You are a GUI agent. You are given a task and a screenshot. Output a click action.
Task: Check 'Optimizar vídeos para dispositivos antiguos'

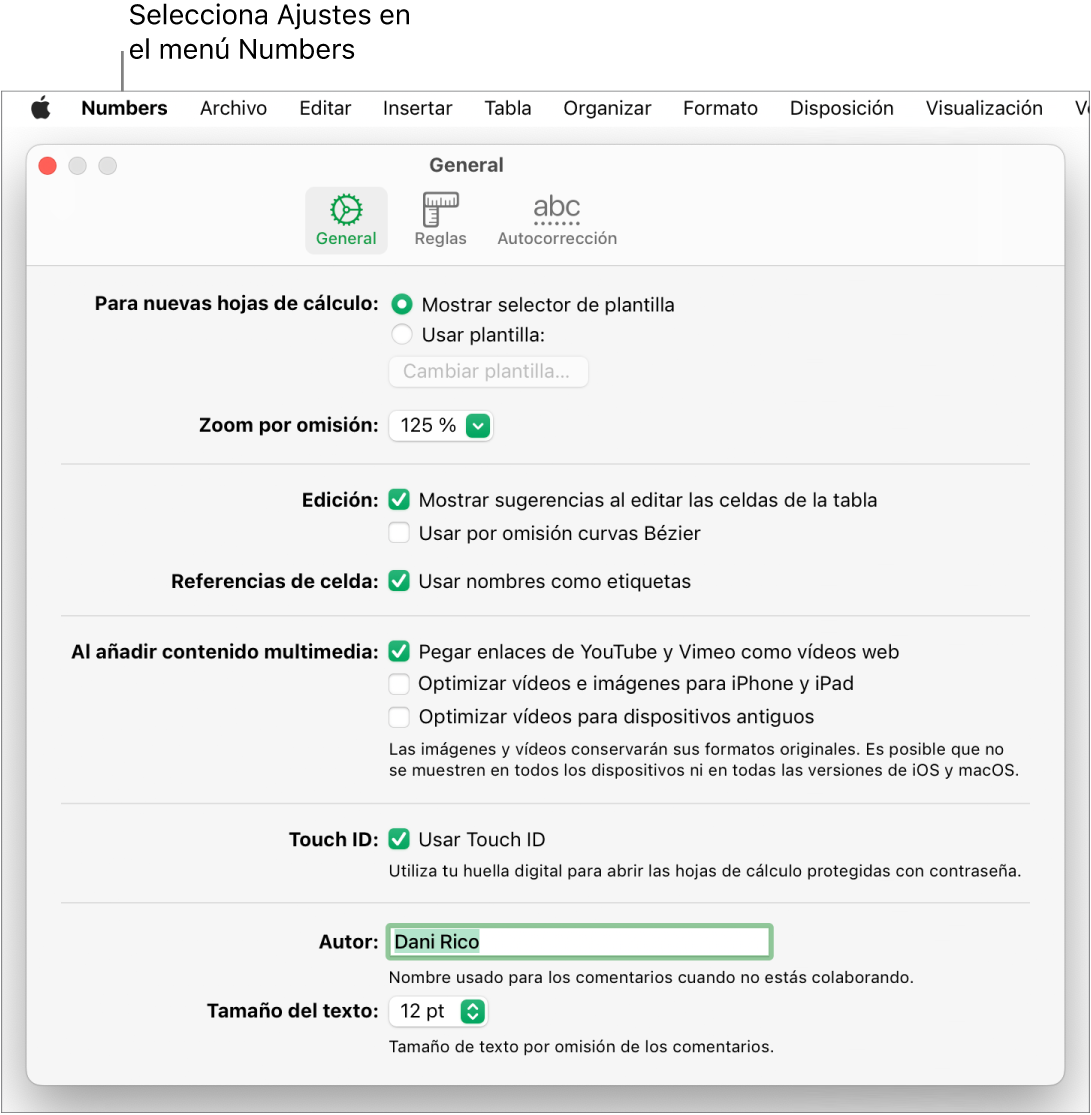398,716
